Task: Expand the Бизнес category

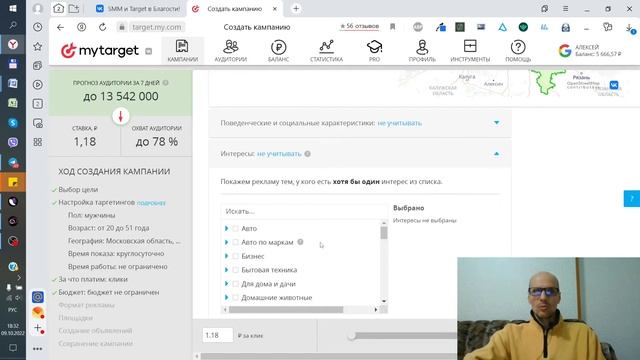Action: 227,256
